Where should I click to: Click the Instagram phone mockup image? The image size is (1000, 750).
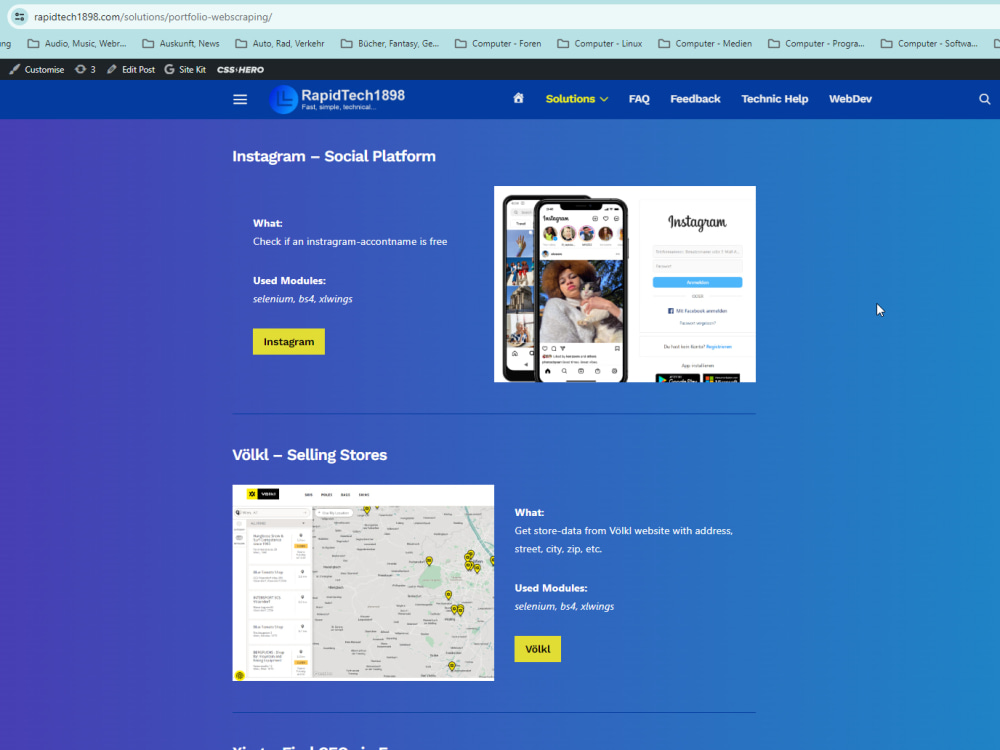pos(625,284)
